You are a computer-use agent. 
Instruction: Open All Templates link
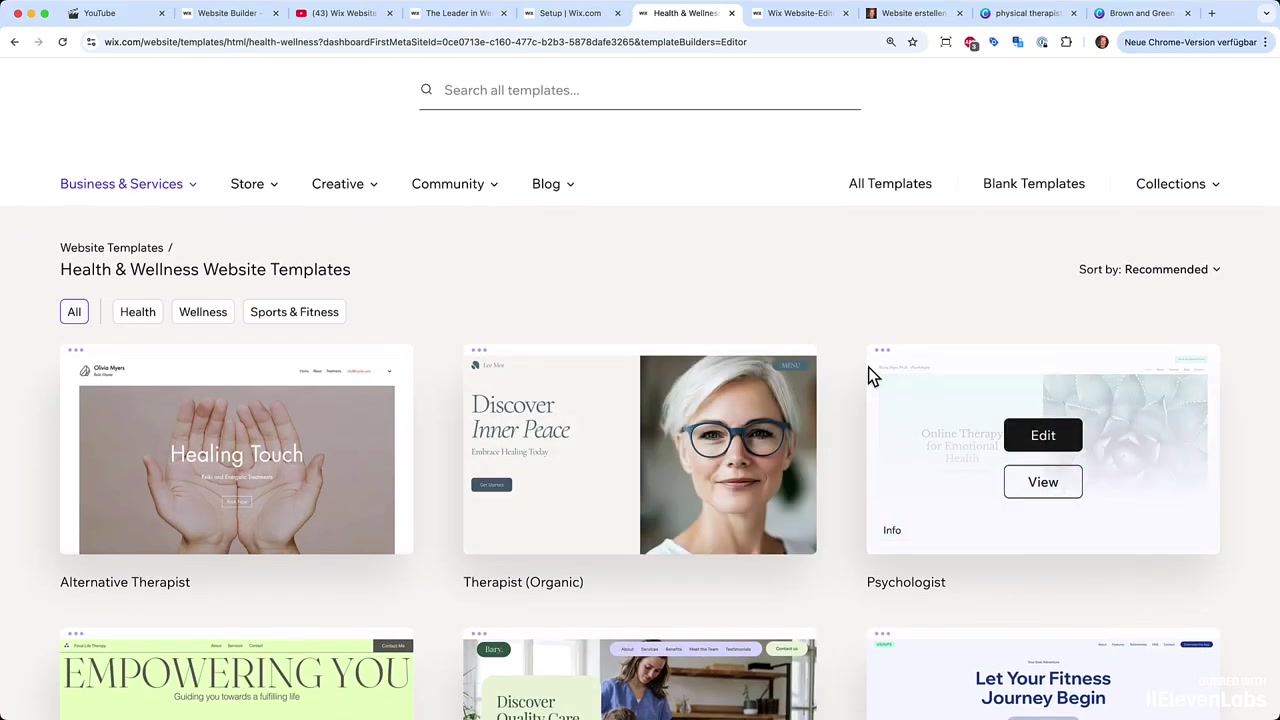point(890,184)
